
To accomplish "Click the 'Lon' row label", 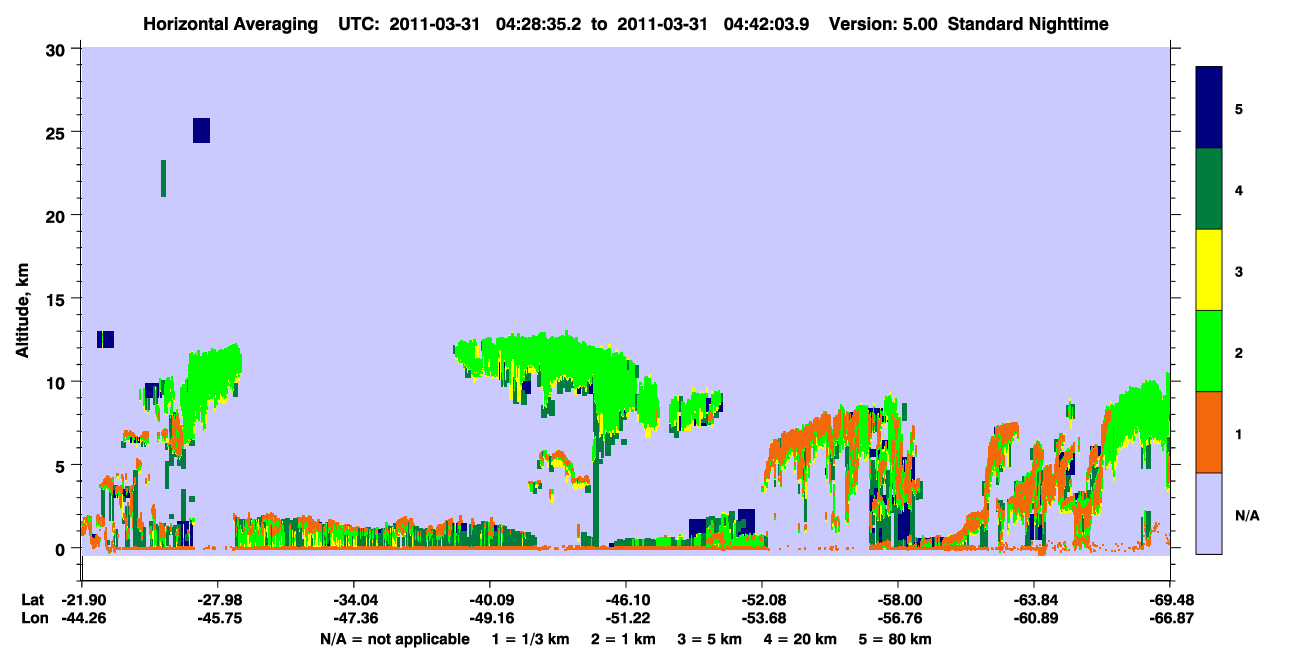I will tap(33, 619).
